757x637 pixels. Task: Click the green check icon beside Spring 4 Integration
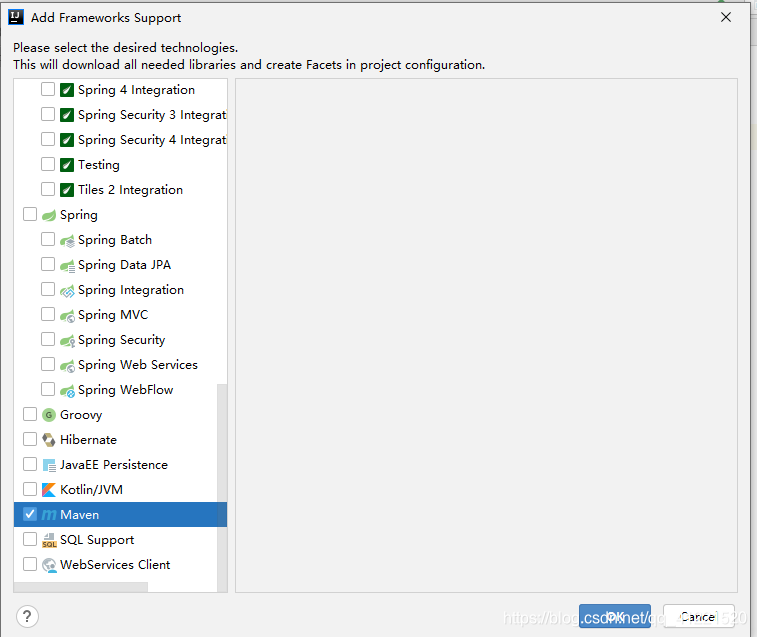[x=67, y=90]
